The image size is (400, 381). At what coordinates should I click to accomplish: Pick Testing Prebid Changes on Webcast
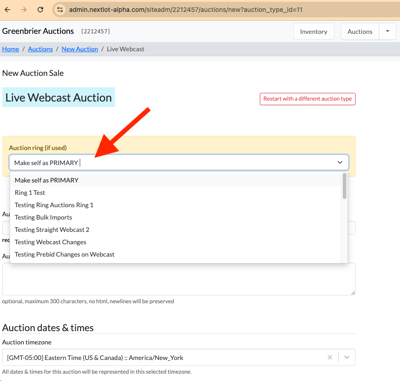tap(176, 254)
